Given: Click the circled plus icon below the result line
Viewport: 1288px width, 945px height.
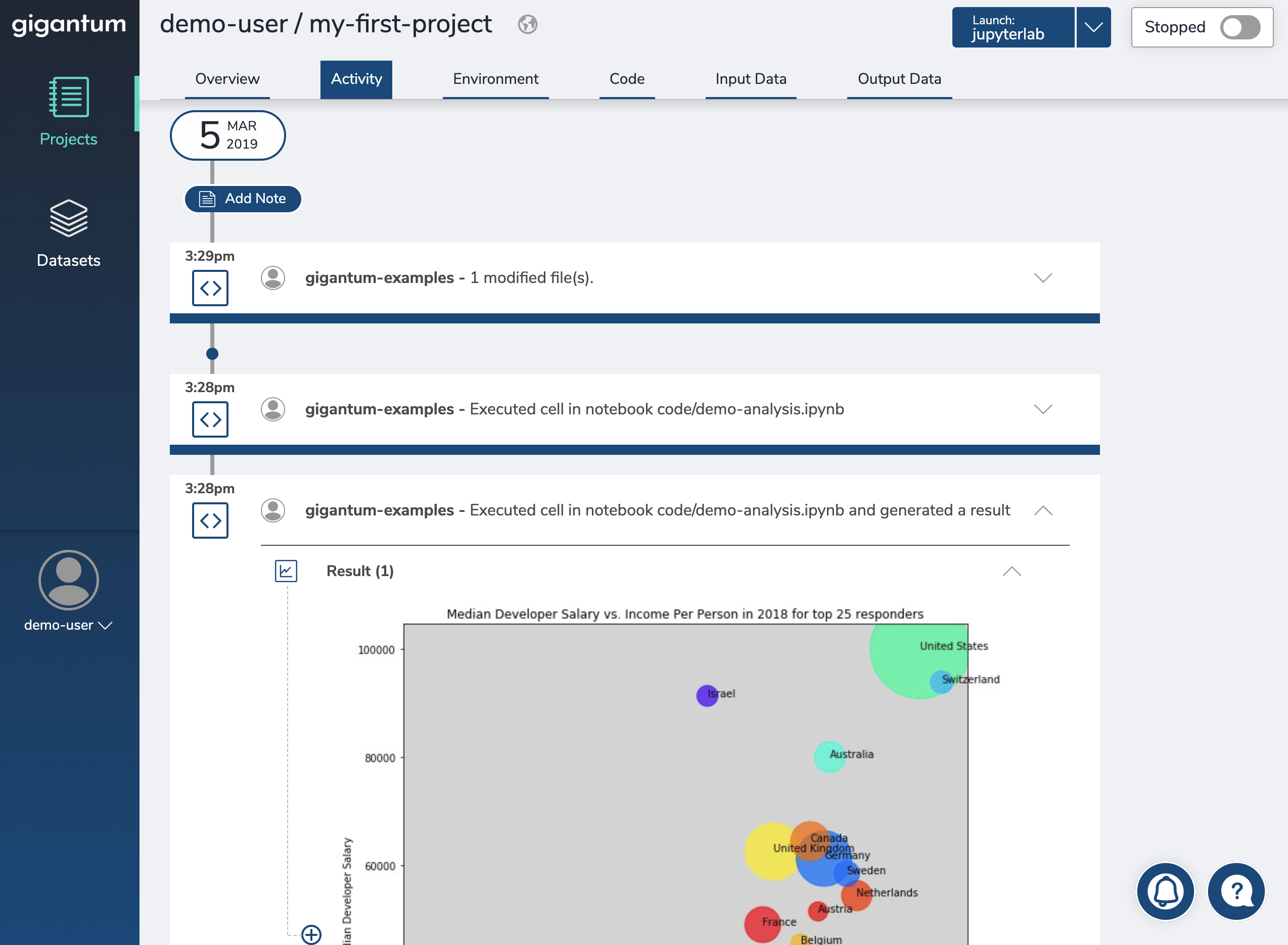Looking at the screenshot, I should (311, 934).
